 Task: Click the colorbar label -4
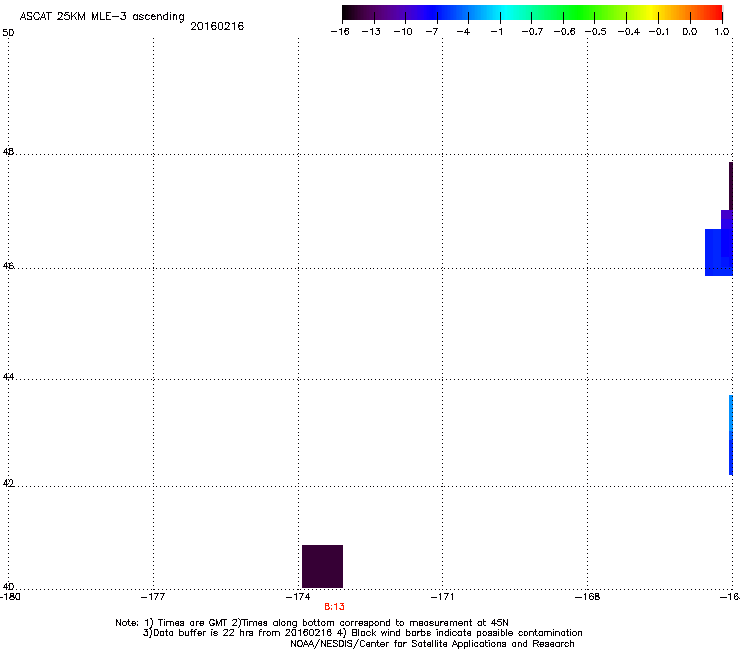[463, 32]
